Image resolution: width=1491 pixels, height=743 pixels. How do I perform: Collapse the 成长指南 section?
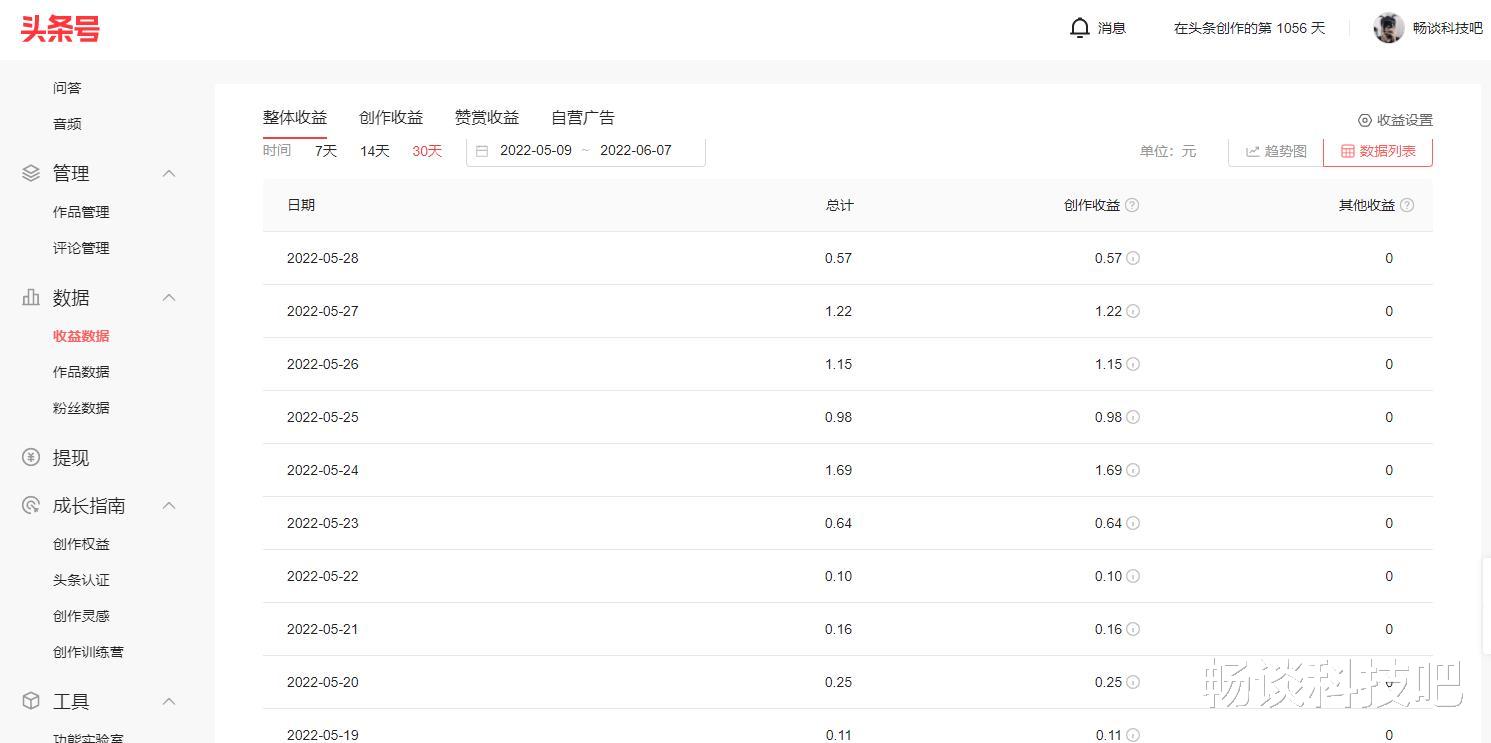(x=168, y=505)
